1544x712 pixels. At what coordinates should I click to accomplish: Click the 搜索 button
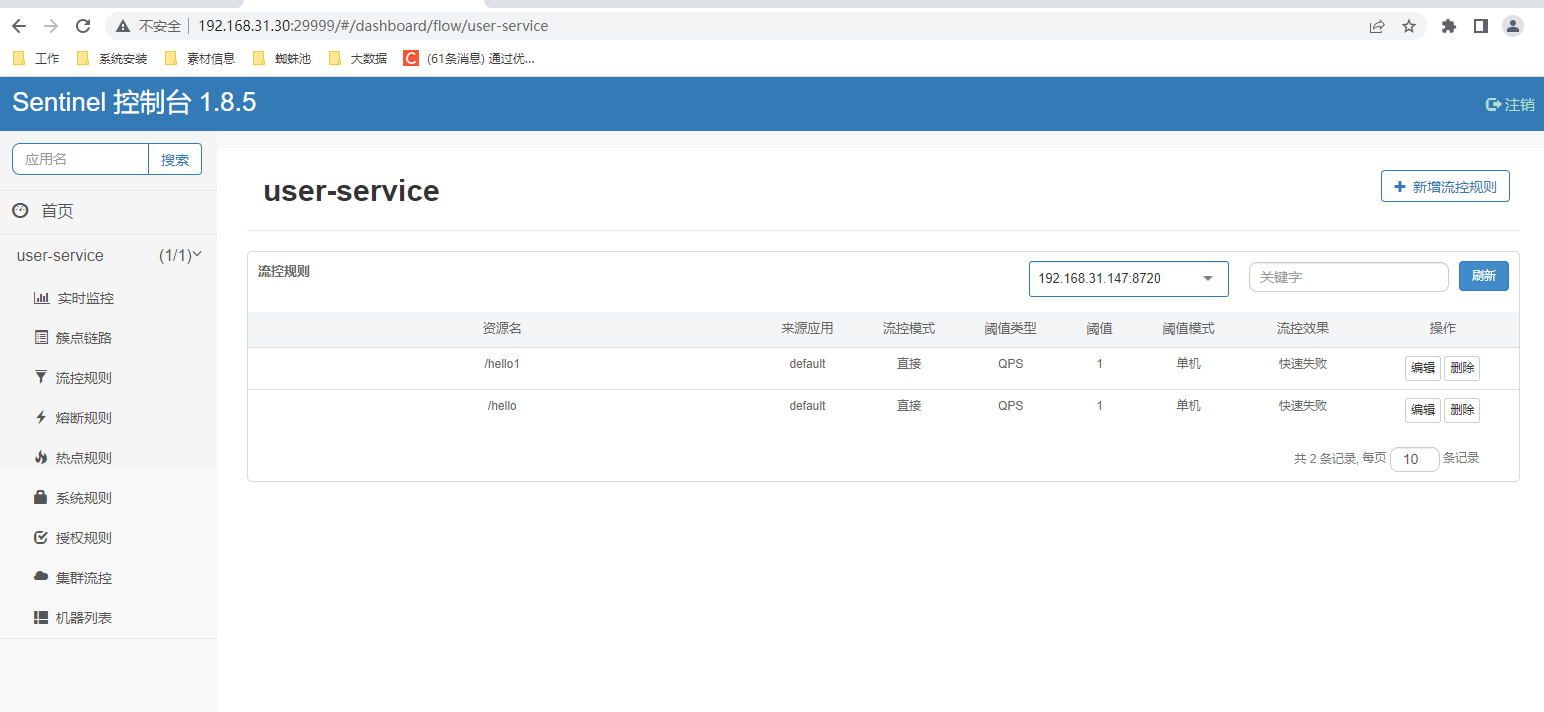(x=175, y=159)
